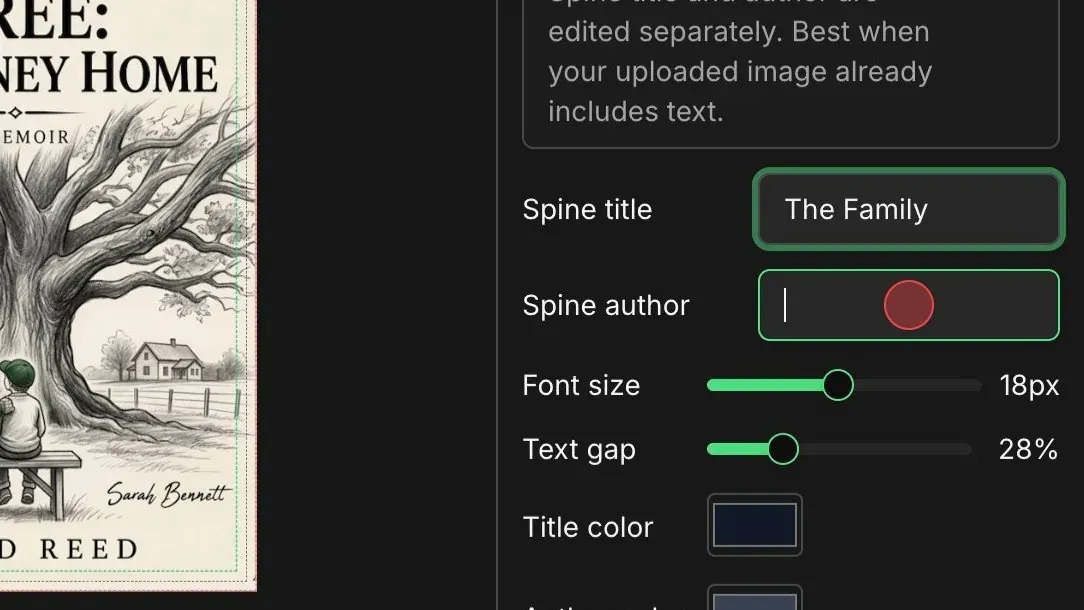Focus the Spine author input field
Image resolution: width=1084 pixels, height=610 pixels.
(908, 305)
